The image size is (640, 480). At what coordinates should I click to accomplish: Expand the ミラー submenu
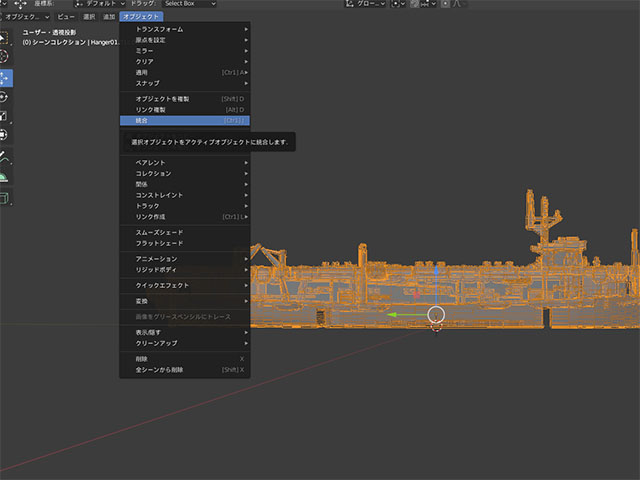point(184,51)
